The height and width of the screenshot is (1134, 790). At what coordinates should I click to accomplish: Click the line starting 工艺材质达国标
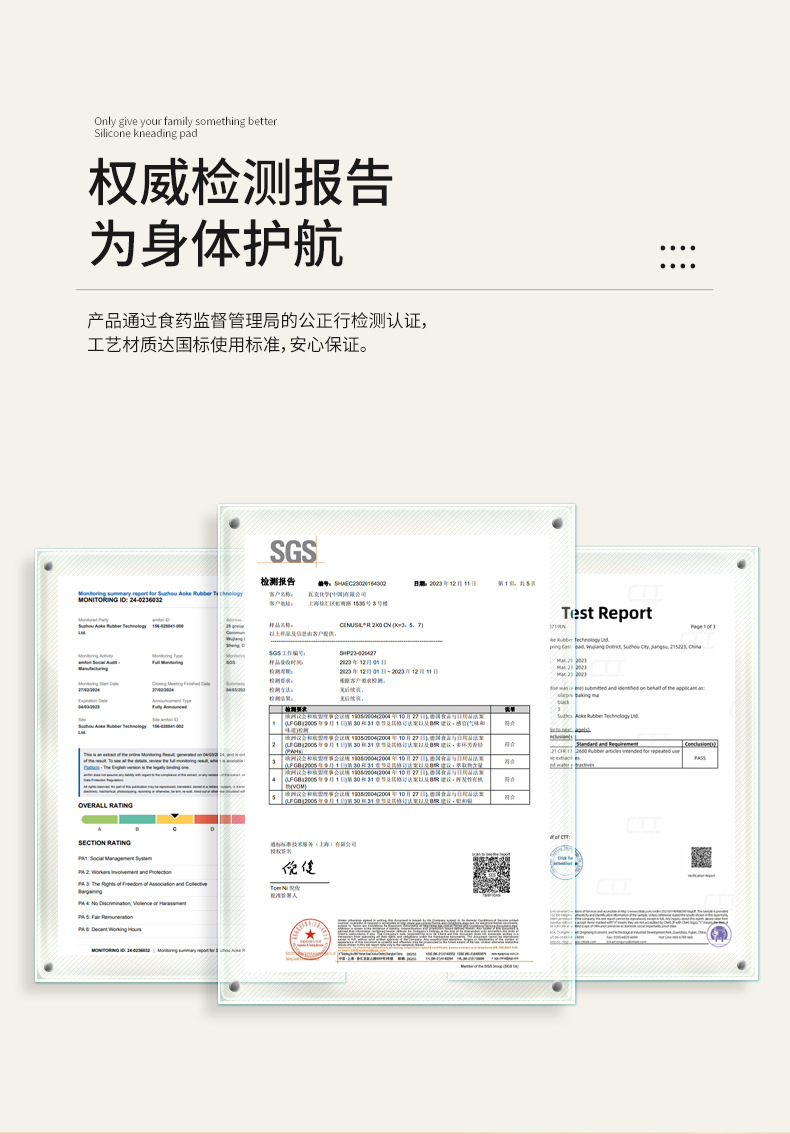pyautogui.click(x=228, y=344)
